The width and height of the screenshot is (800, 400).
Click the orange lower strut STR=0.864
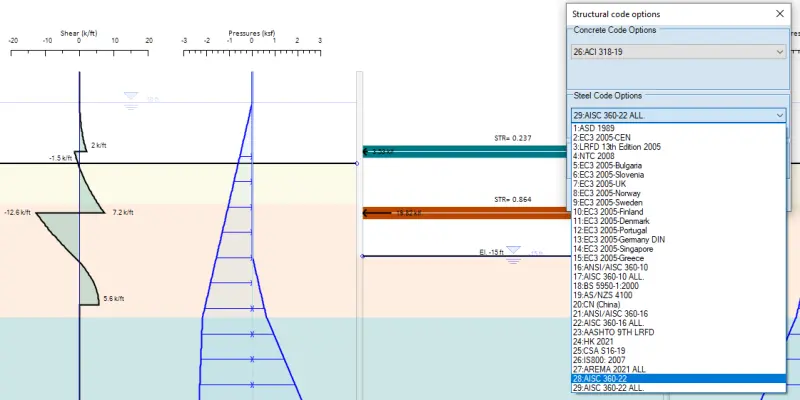point(466,213)
